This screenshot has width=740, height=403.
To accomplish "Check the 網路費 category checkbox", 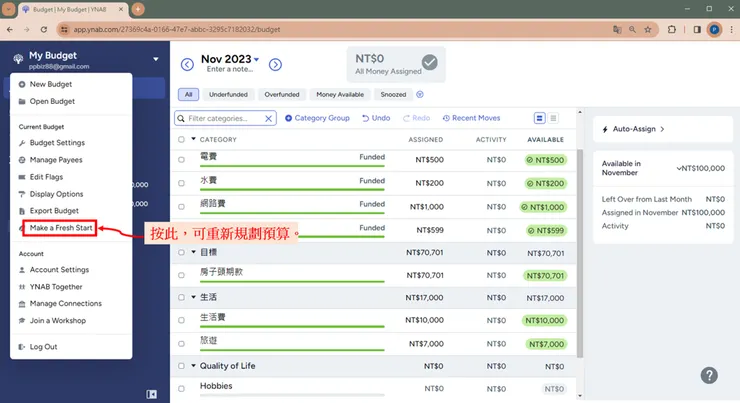I will (181, 207).
